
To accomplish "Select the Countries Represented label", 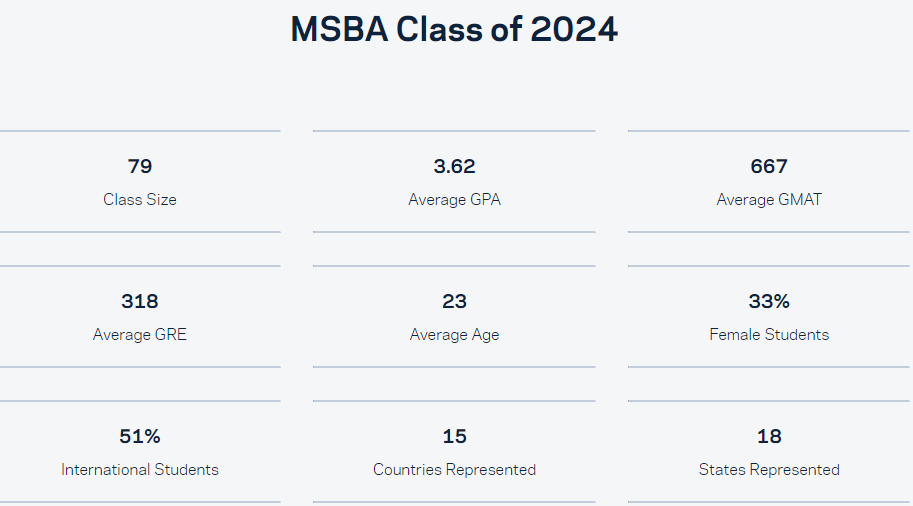I will (x=455, y=469).
